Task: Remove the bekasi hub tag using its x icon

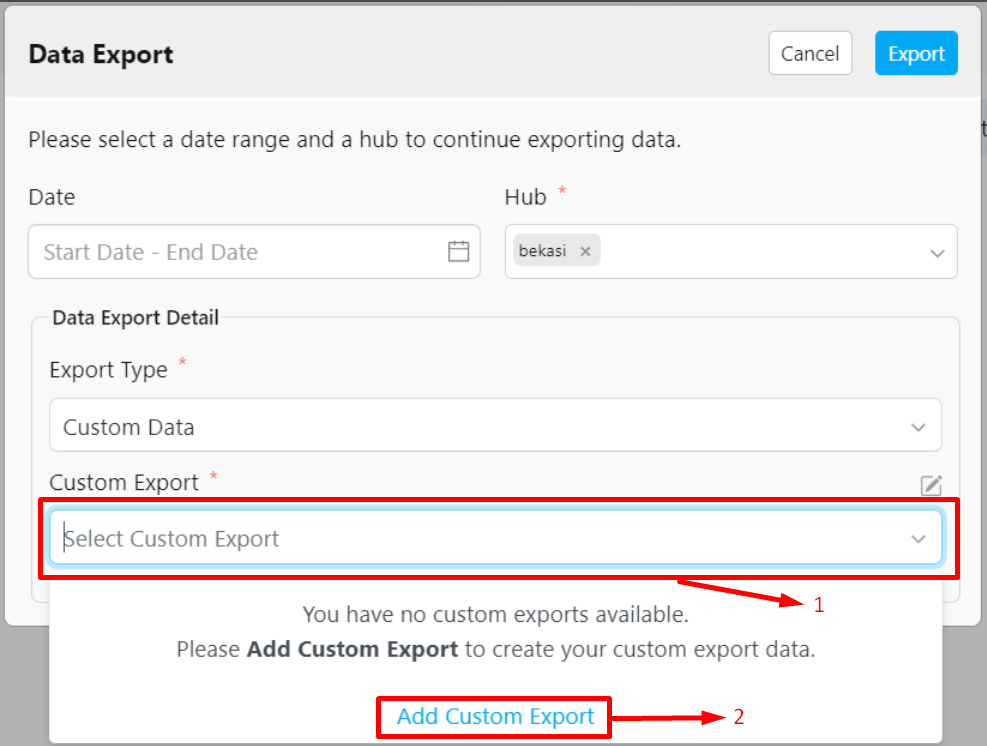Action: click(586, 251)
